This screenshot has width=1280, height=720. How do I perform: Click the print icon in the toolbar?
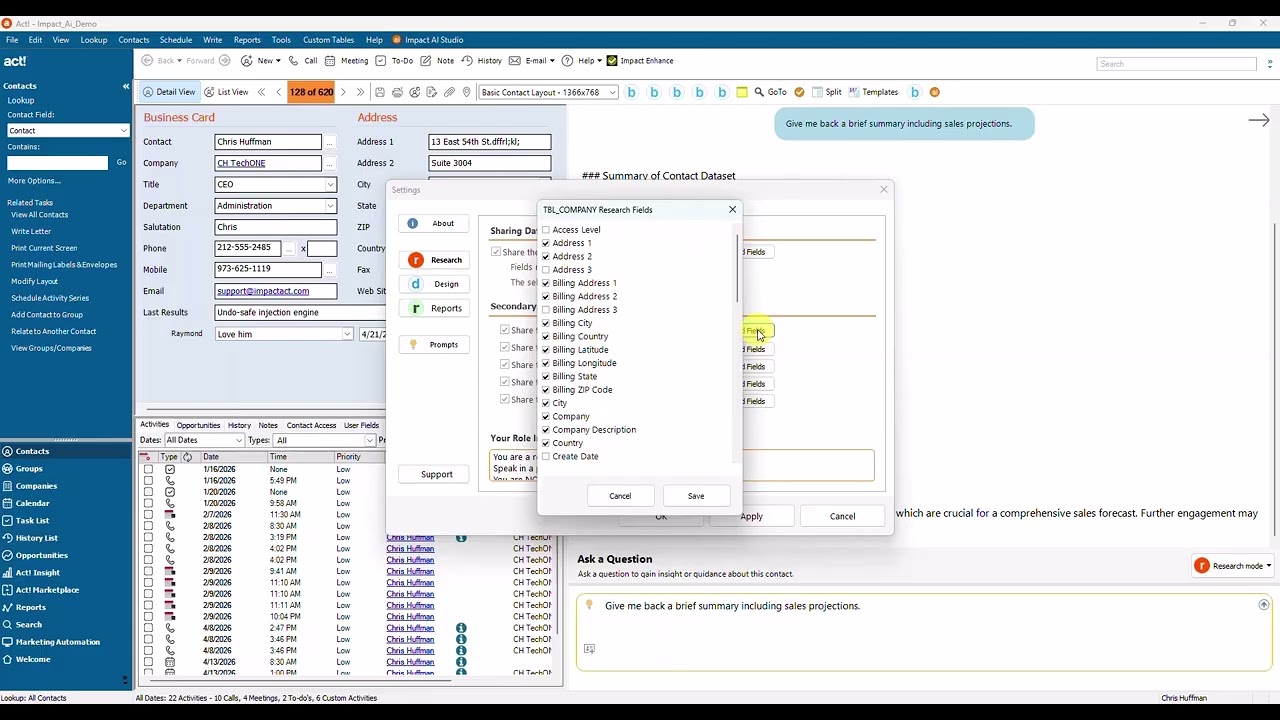point(397,92)
